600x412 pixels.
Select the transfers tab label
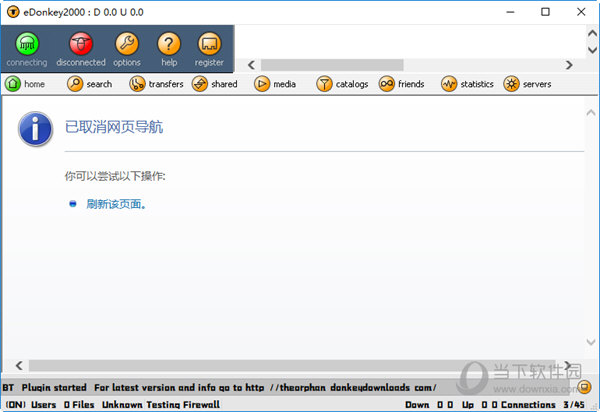pyautogui.click(x=166, y=84)
